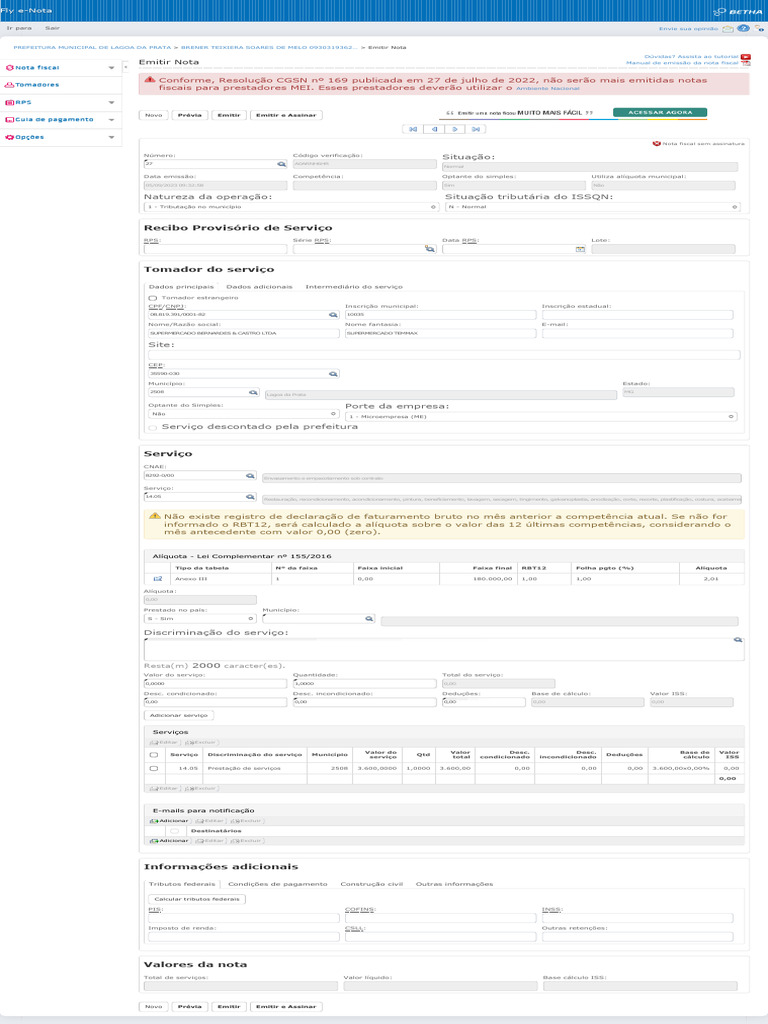
Task: Open the Condições de pagamento tab
Action: (x=277, y=884)
